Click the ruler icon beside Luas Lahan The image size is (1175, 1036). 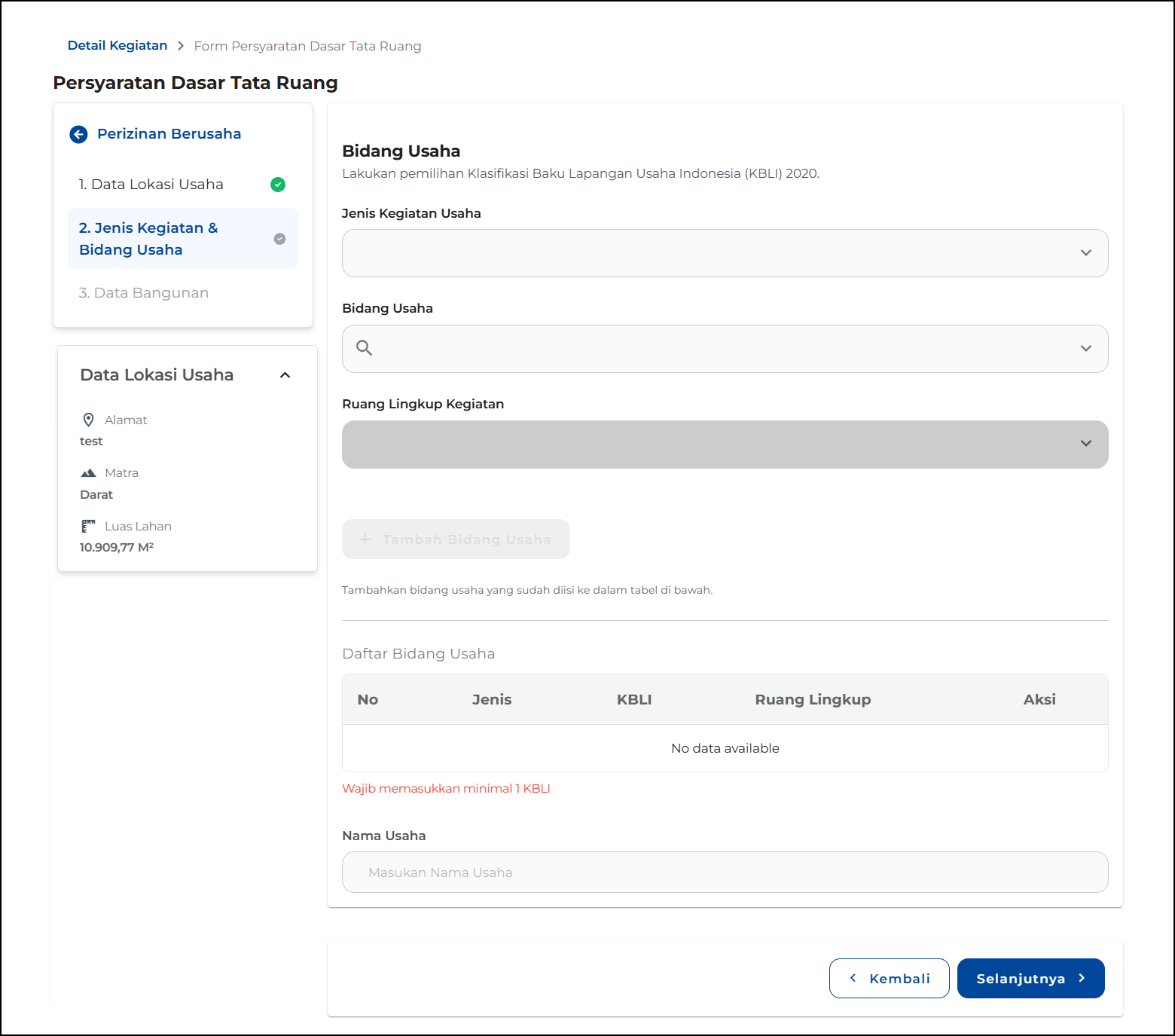(88, 526)
